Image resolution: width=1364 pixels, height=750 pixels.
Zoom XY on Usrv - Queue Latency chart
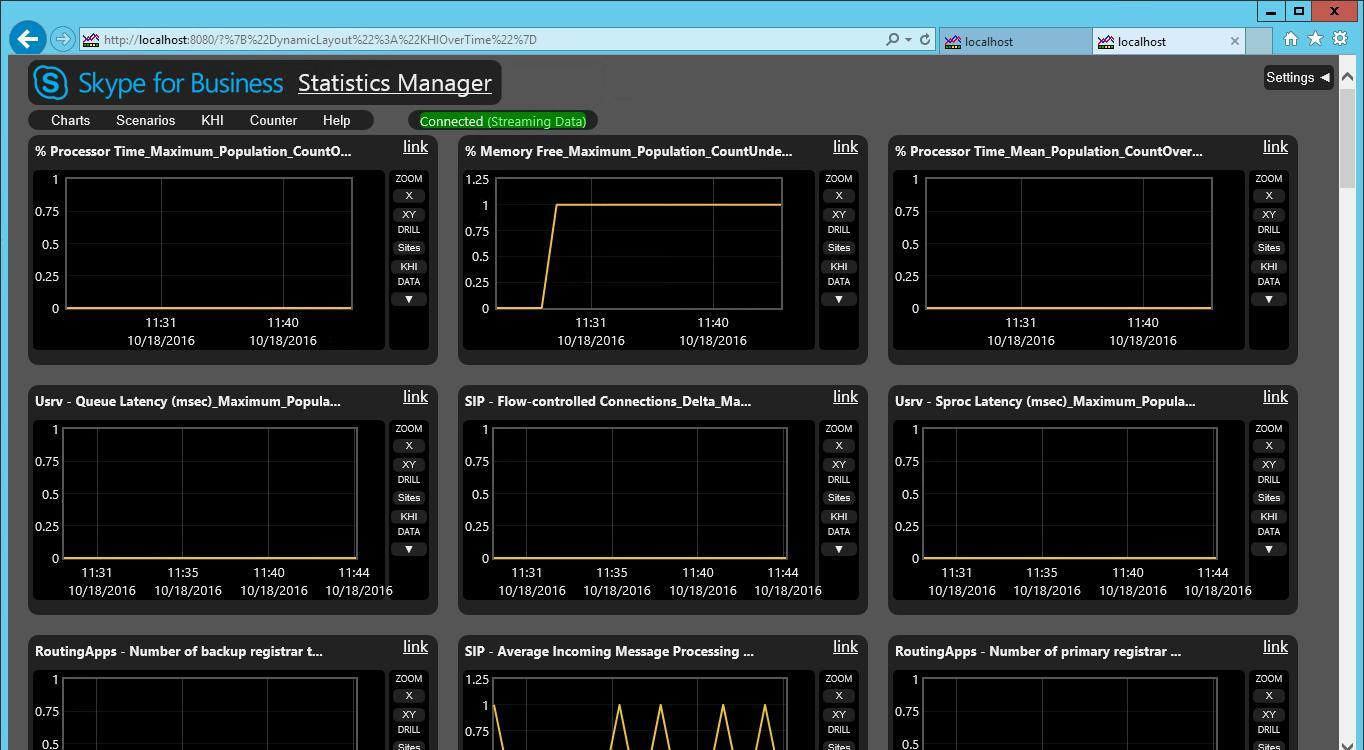click(408, 465)
